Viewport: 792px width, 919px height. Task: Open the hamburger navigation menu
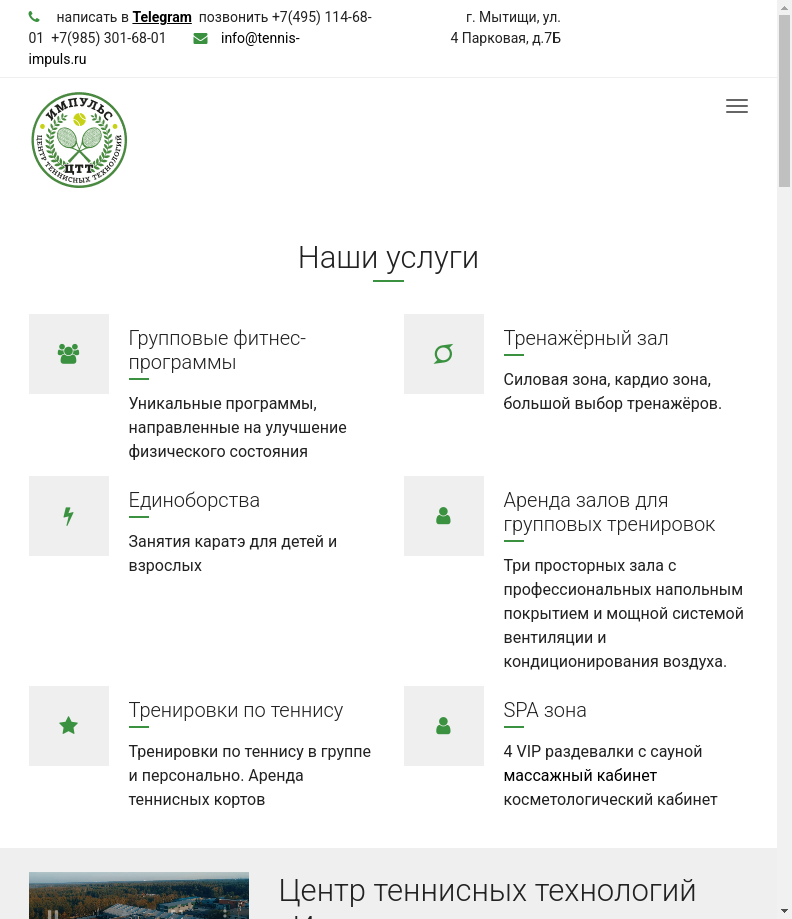(736, 106)
